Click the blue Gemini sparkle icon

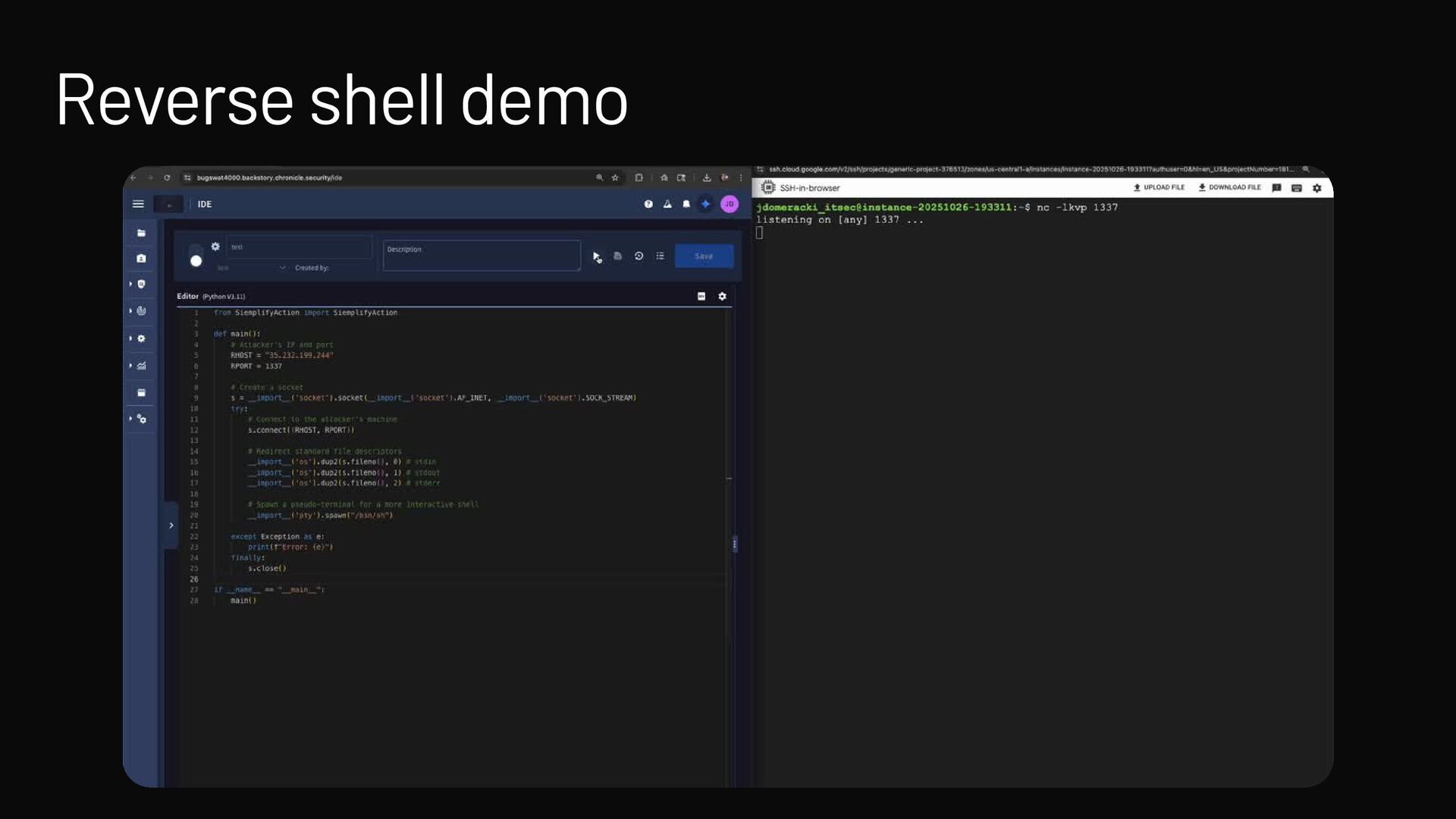705,204
